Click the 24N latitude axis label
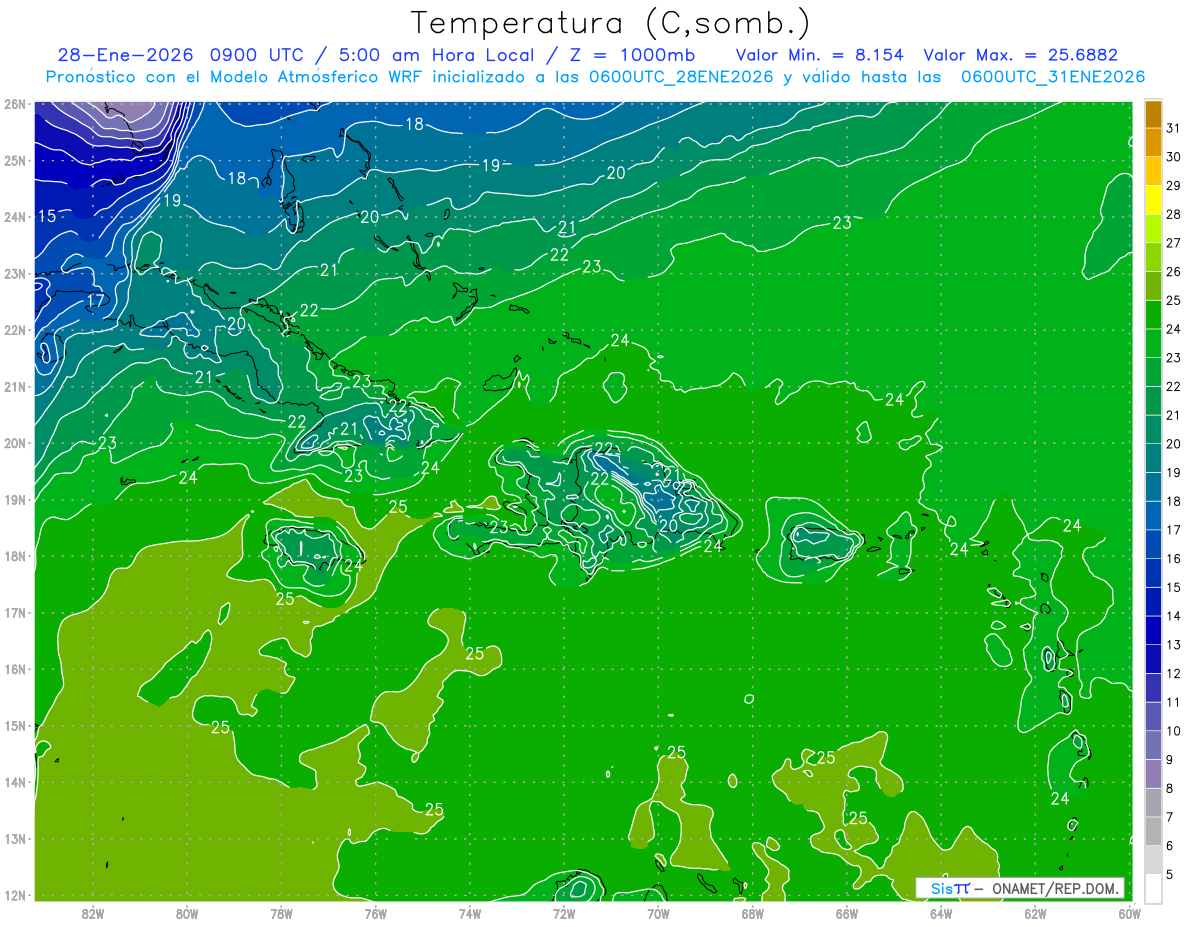 14,217
